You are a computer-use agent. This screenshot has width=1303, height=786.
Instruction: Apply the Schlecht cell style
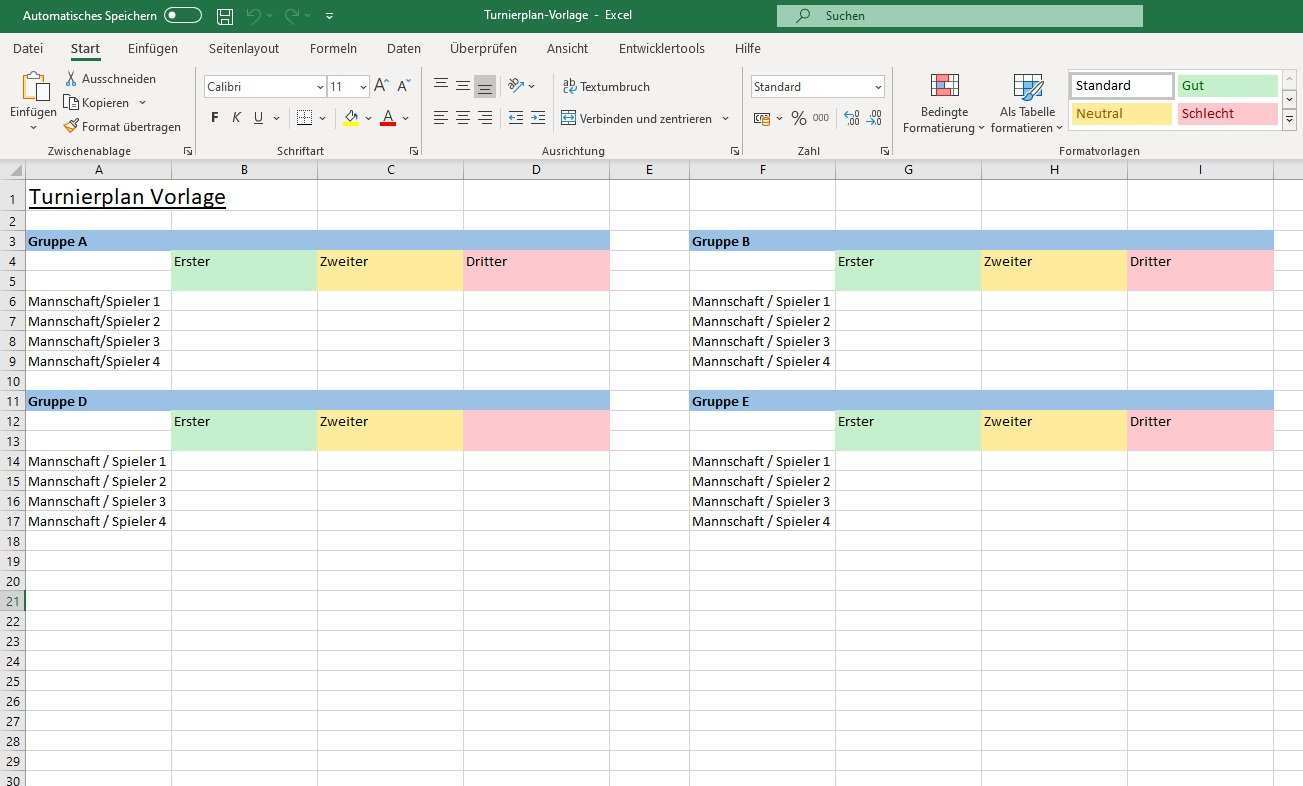(x=1227, y=114)
